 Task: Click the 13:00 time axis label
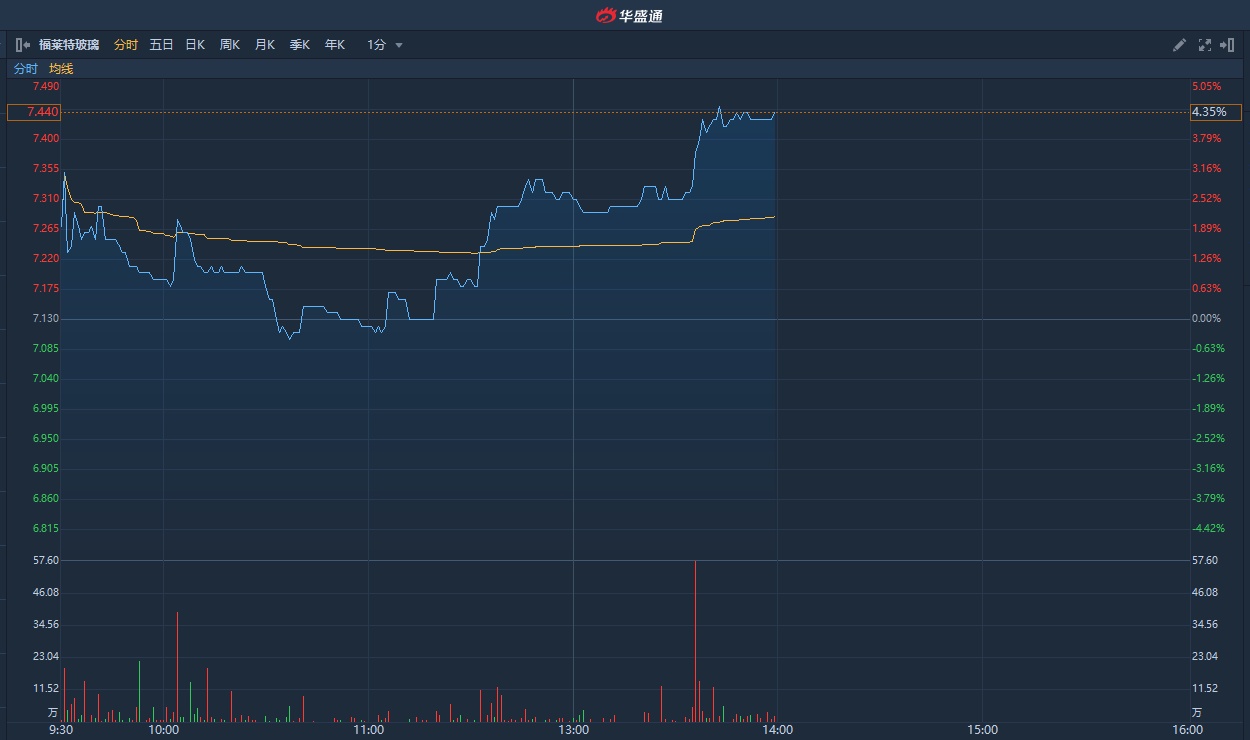[573, 730]
